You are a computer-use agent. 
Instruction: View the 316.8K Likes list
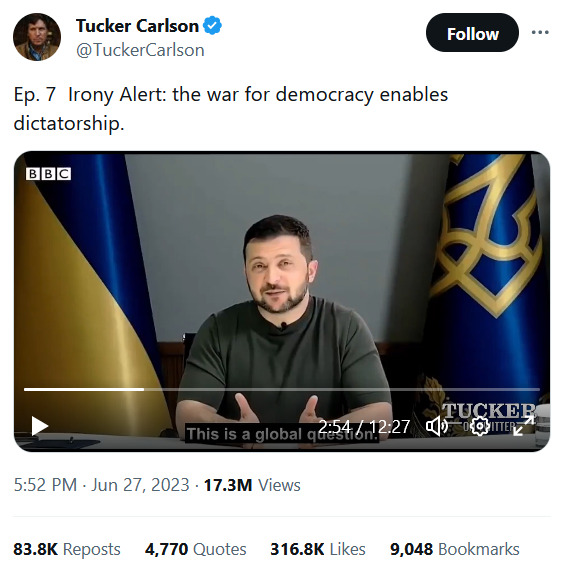click(x=318, y=549)
